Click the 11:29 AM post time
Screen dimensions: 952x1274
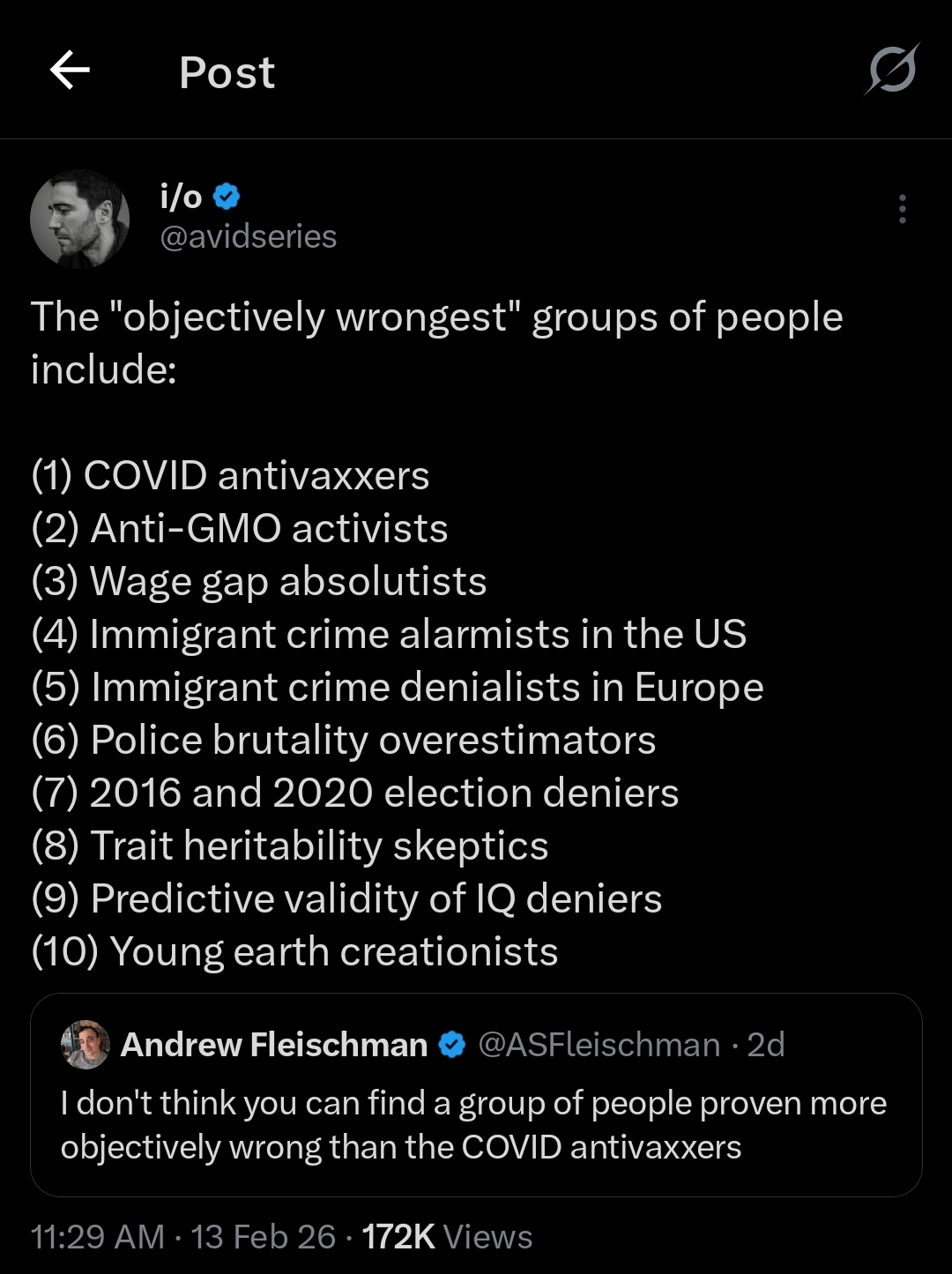(x=98, y=1237)
